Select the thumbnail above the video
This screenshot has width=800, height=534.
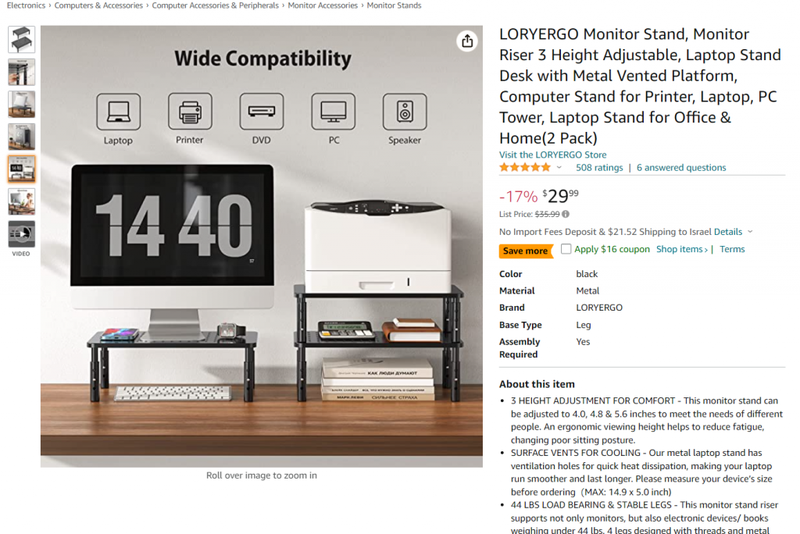click(21, 201)
